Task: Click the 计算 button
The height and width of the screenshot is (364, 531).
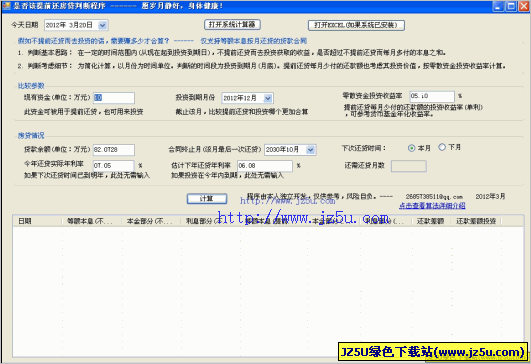Action: coord(207,199)
